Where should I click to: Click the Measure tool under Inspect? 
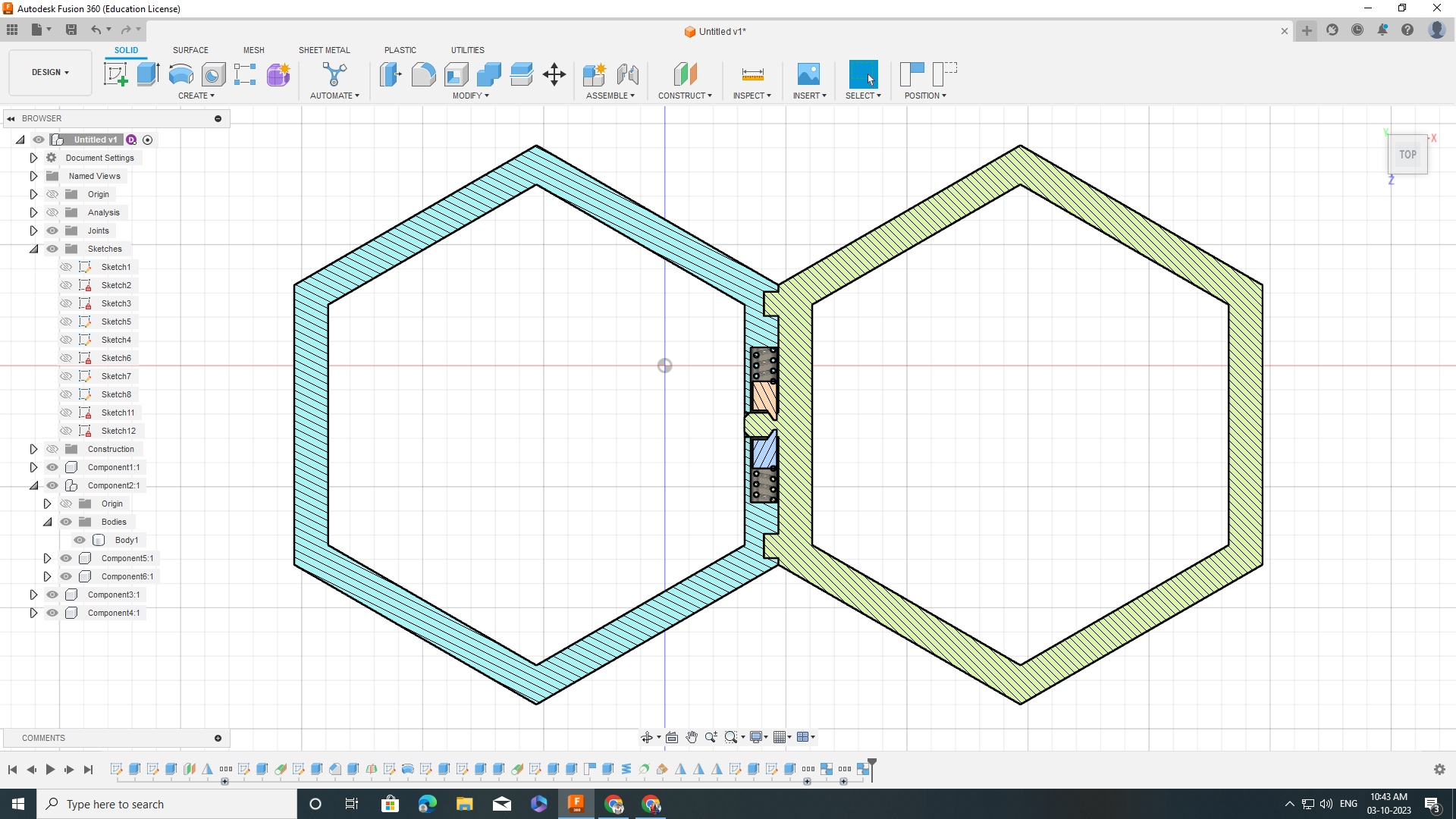pos(752,74)
